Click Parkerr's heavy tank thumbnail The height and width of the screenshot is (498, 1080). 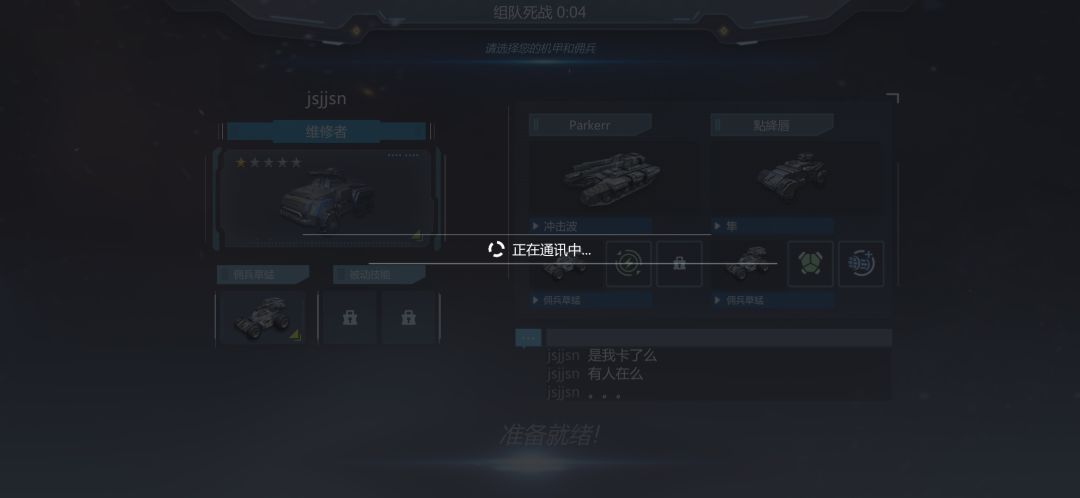pyautogui.click(x=612, y=177)
